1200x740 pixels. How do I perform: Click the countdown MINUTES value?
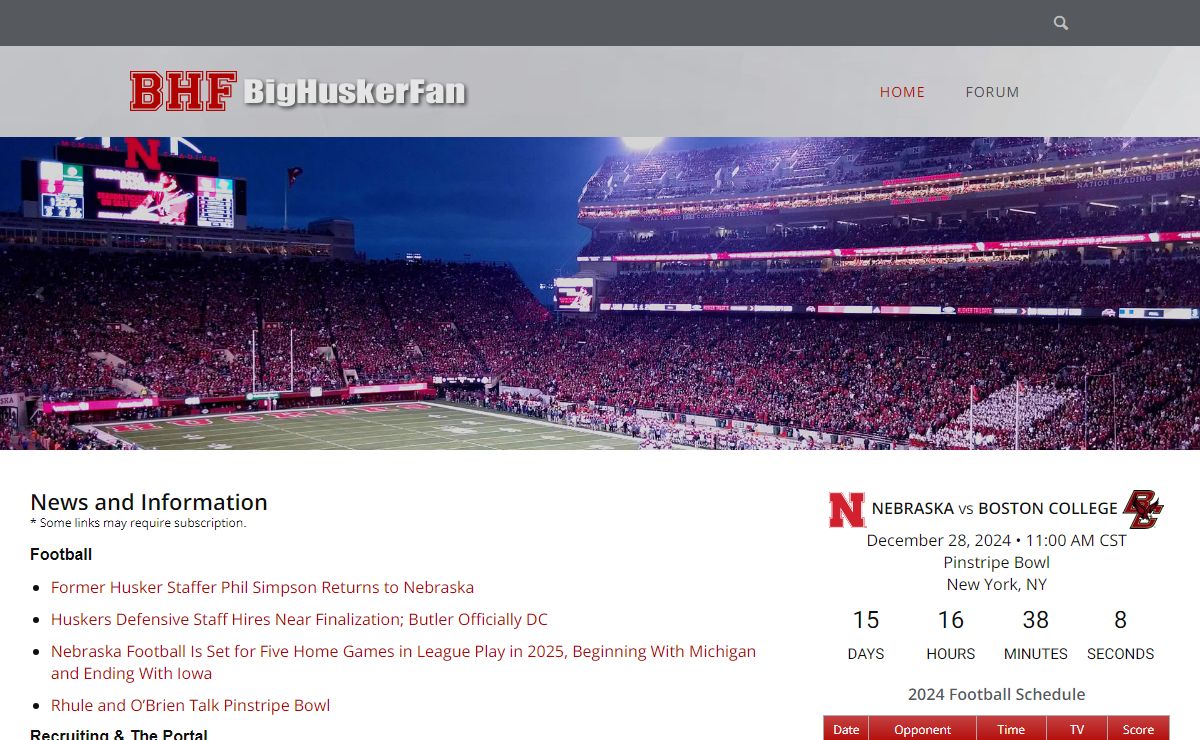click(1035, 620)
